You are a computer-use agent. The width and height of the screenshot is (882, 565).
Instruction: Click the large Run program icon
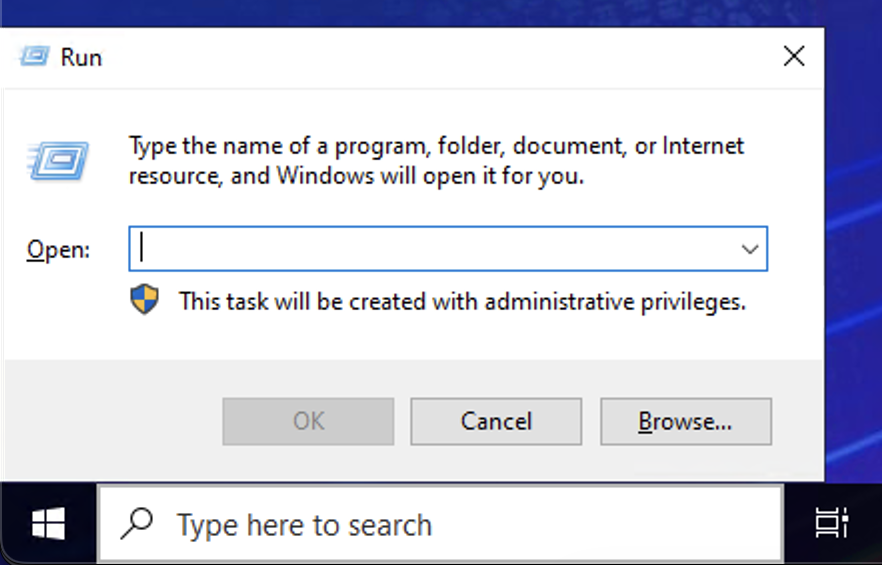tap(59, 160)
